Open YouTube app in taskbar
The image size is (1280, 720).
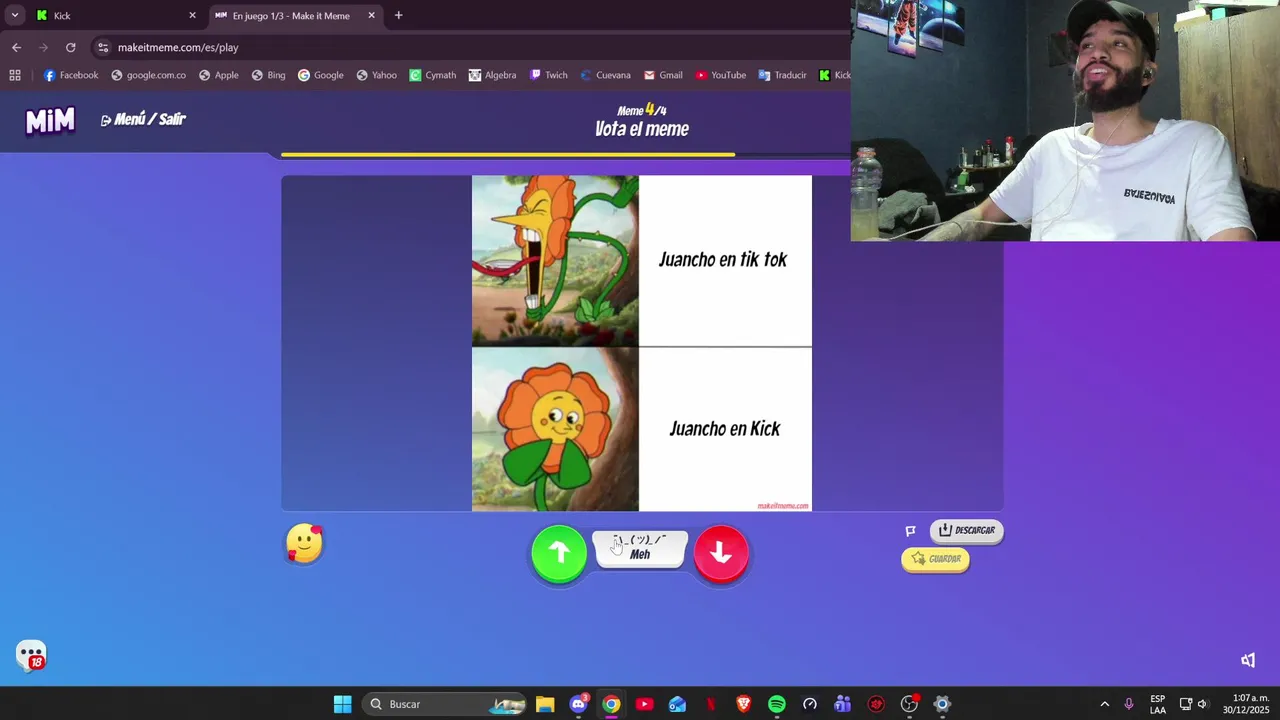644,704
